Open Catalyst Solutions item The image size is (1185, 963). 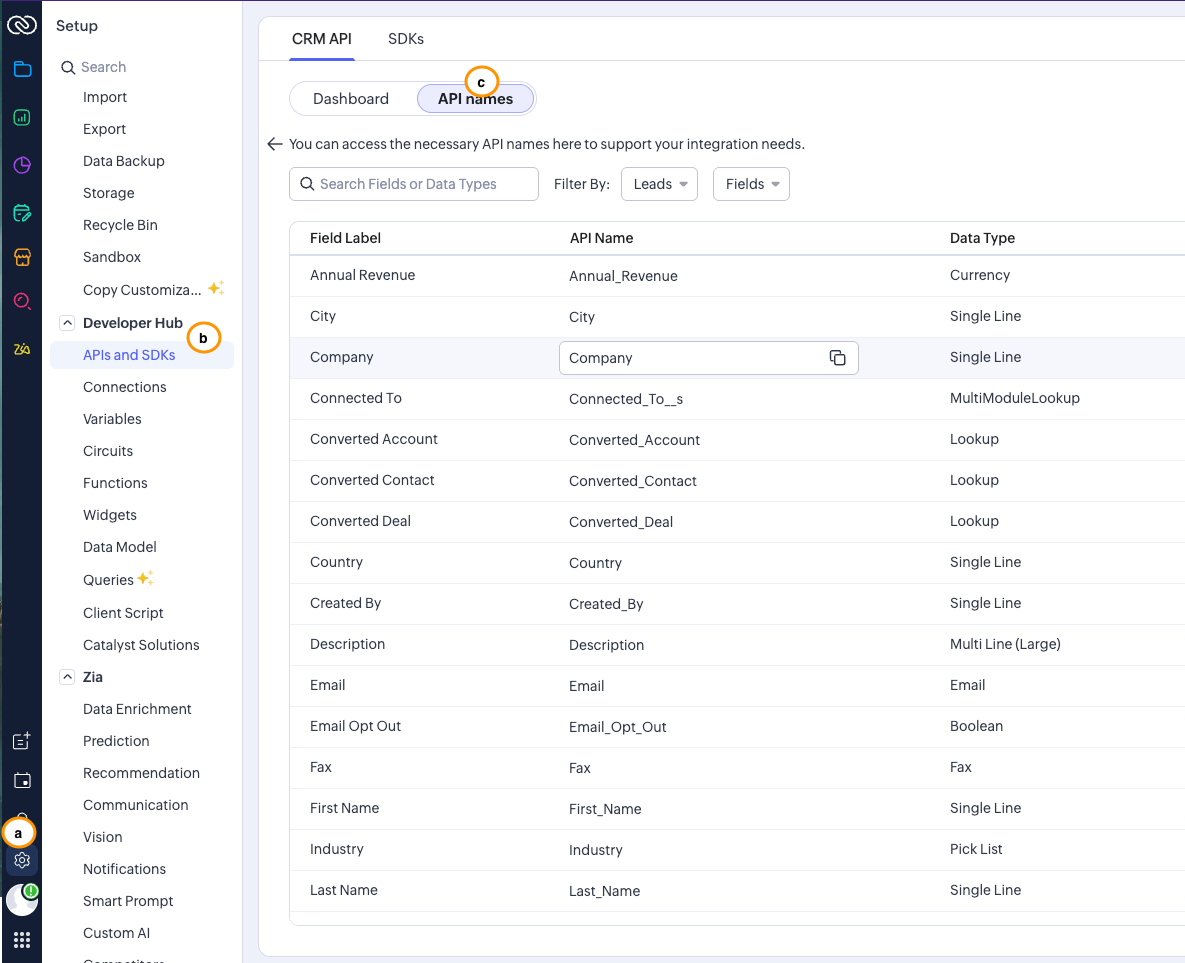click(x=141, y=645)
